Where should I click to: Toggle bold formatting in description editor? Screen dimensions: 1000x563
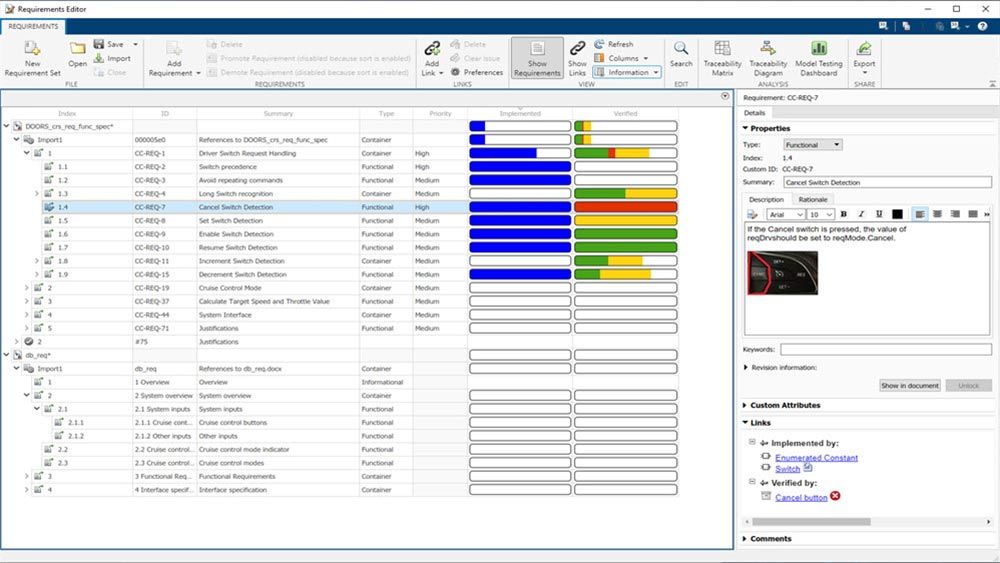[x=843, y=214]
